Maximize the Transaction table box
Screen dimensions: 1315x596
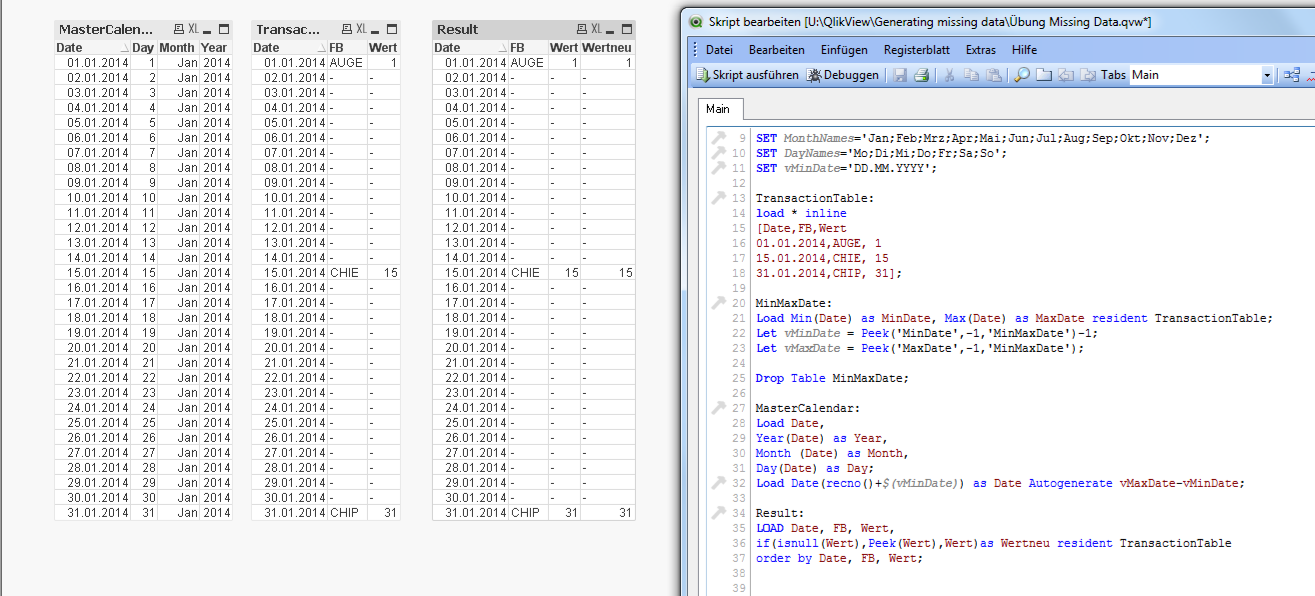coord(392,29)
